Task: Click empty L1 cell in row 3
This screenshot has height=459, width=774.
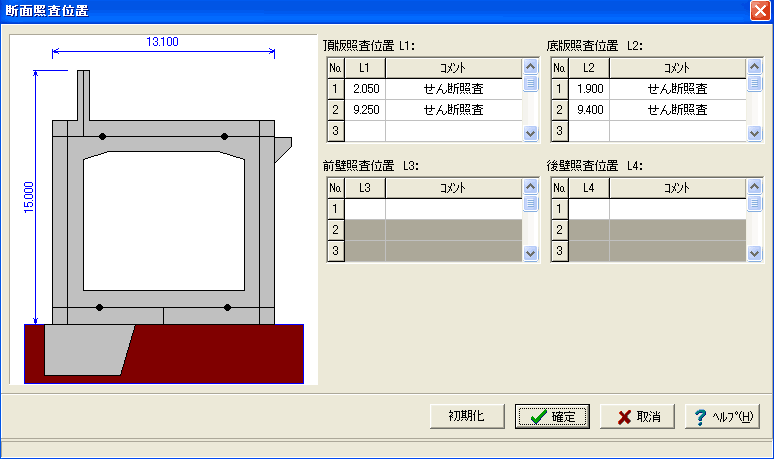Action: [x=365, y=131]
